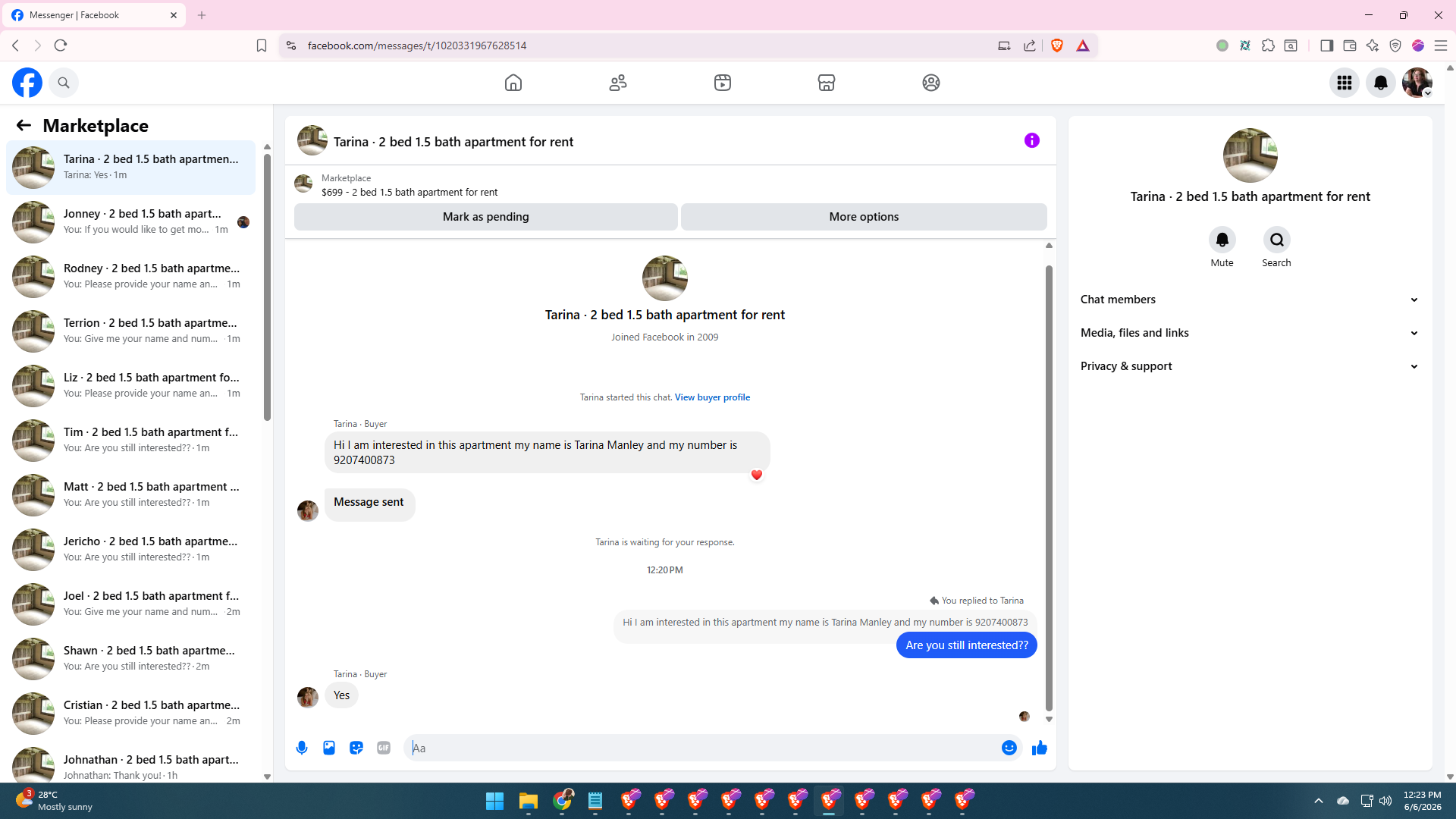Open File Explorer from taskbar
The image size is (1456, 819).
click(529, 801)
